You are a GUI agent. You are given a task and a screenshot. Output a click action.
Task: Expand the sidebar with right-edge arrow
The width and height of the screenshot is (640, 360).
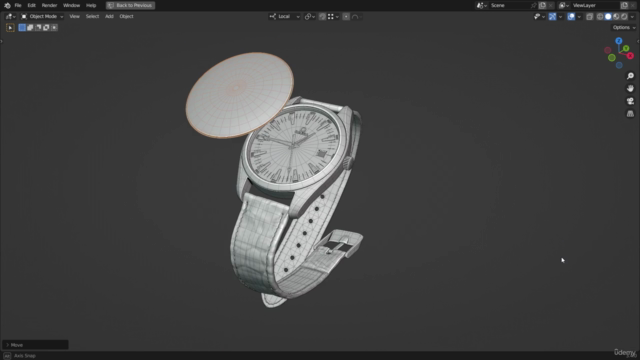point(638,41)
